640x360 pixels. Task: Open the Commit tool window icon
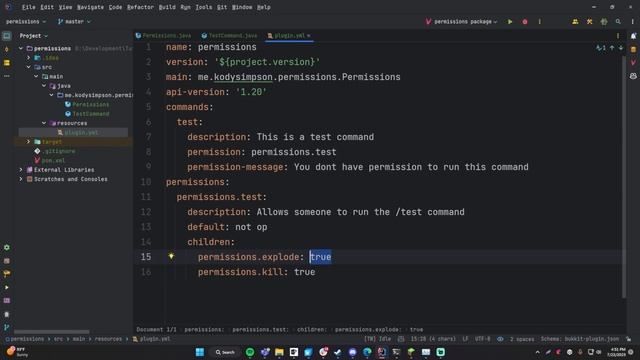coord(7,49)
